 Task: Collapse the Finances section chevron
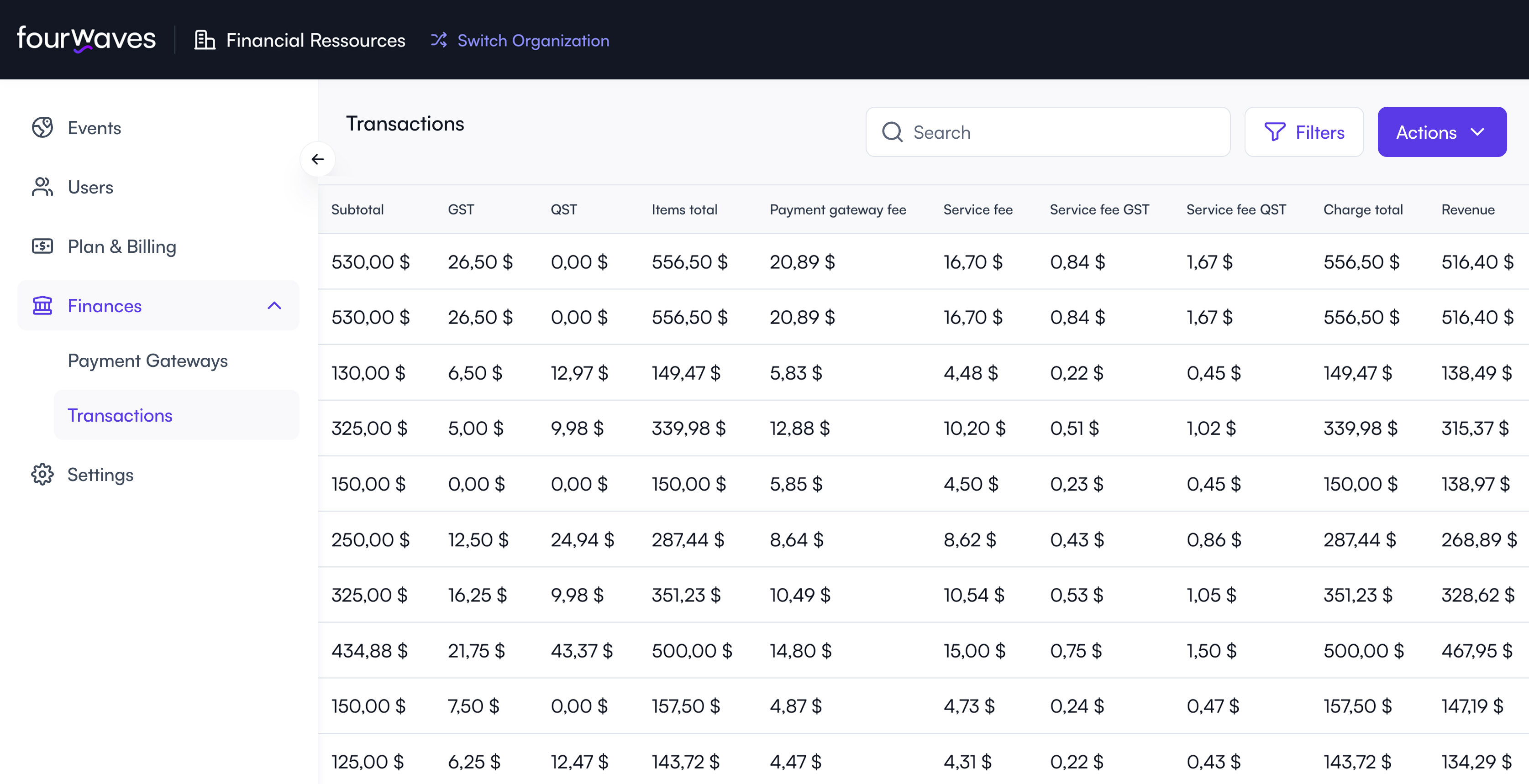[x=274, y=306]
